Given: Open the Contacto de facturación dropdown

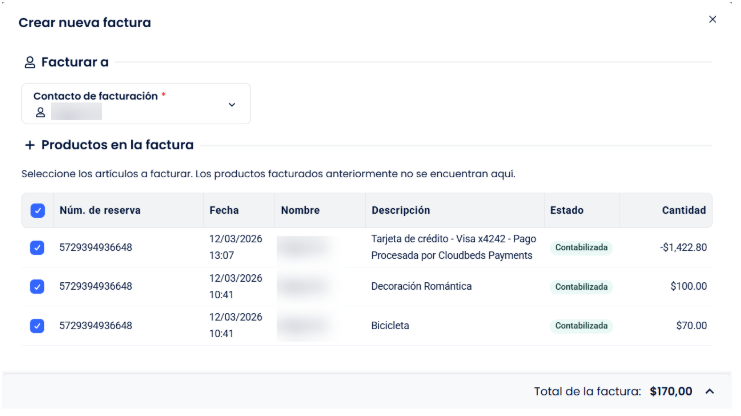Looking at the screenshot, I should pyautogui.click(x=232, y=104).
